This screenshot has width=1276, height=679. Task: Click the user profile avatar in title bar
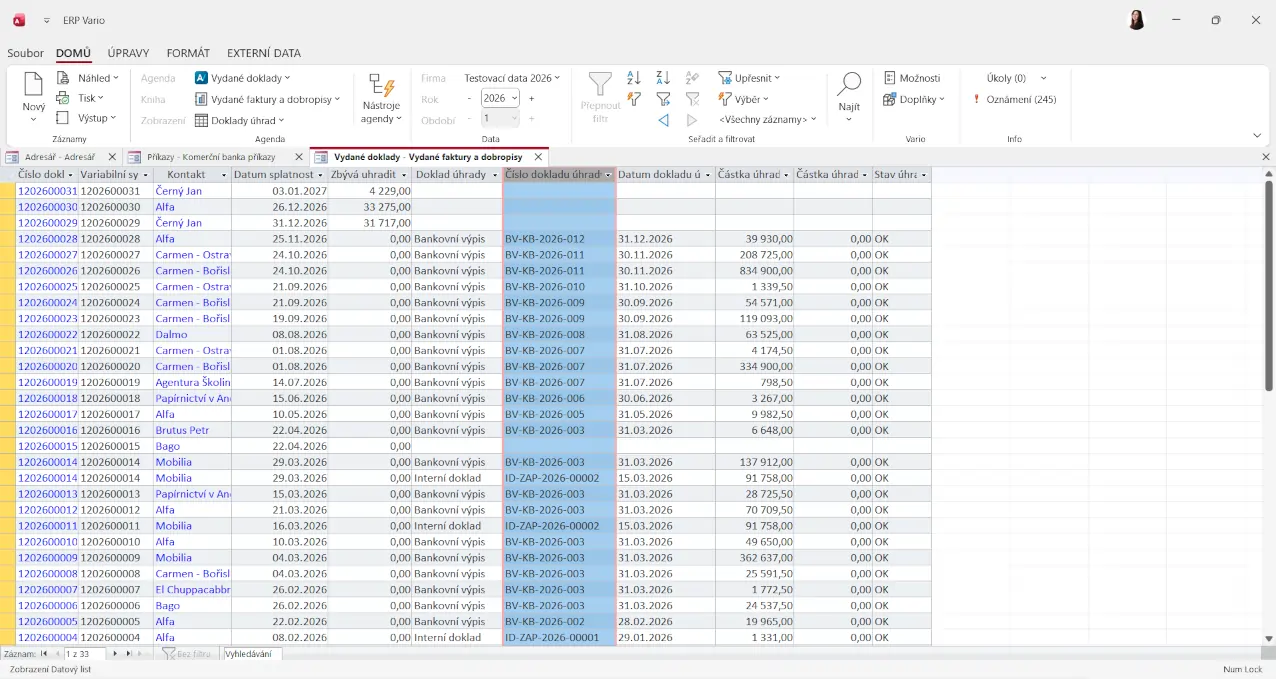pos(1136,20)
